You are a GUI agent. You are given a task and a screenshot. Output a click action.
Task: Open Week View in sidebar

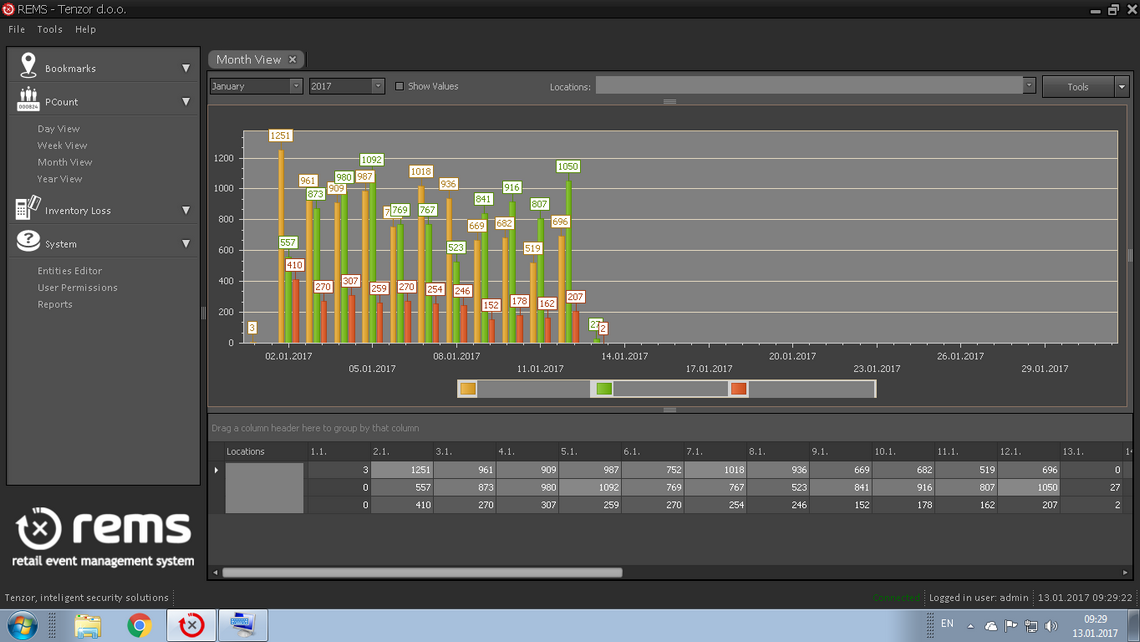pos(63,145)
